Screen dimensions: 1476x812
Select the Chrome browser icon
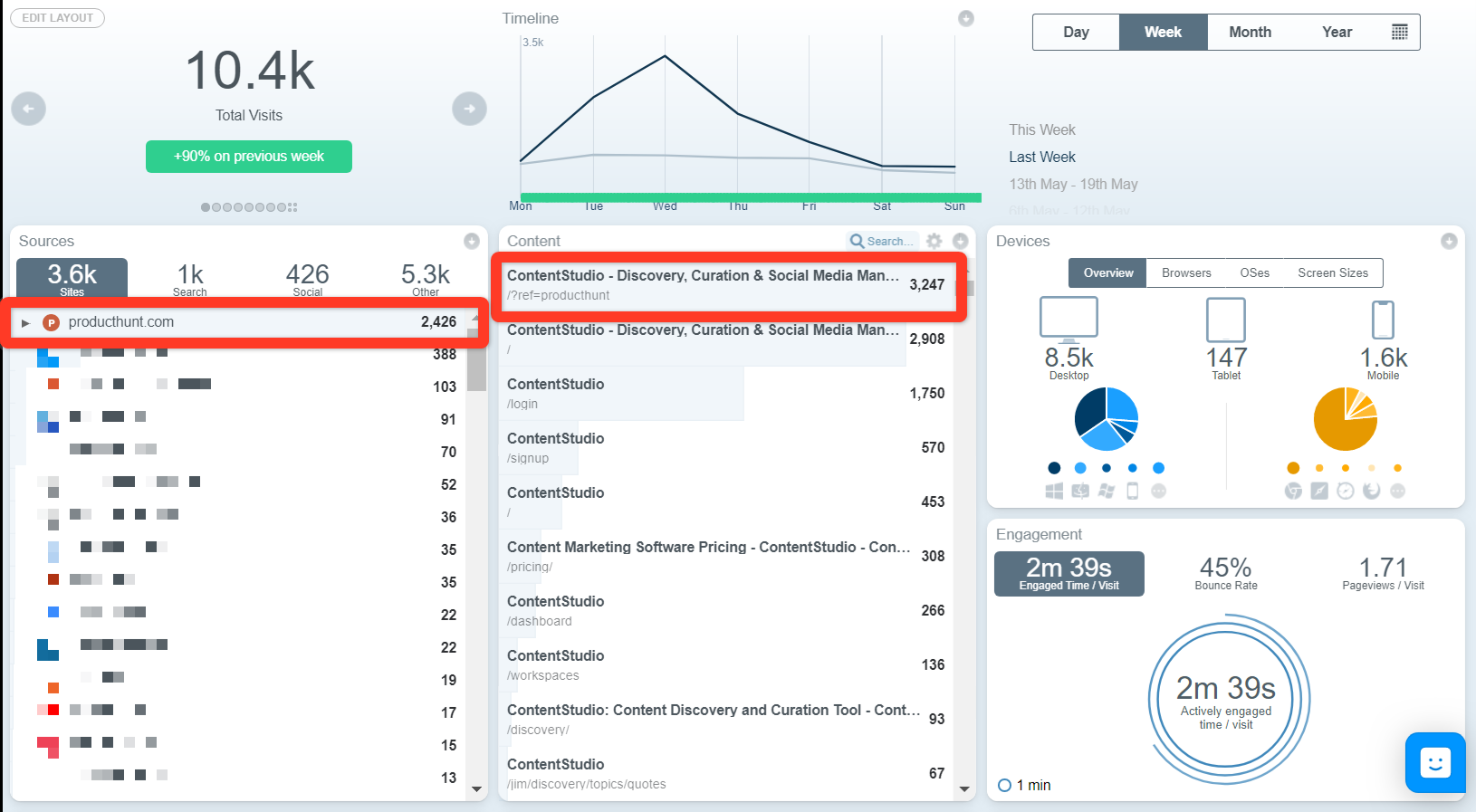coord(1293,491)
